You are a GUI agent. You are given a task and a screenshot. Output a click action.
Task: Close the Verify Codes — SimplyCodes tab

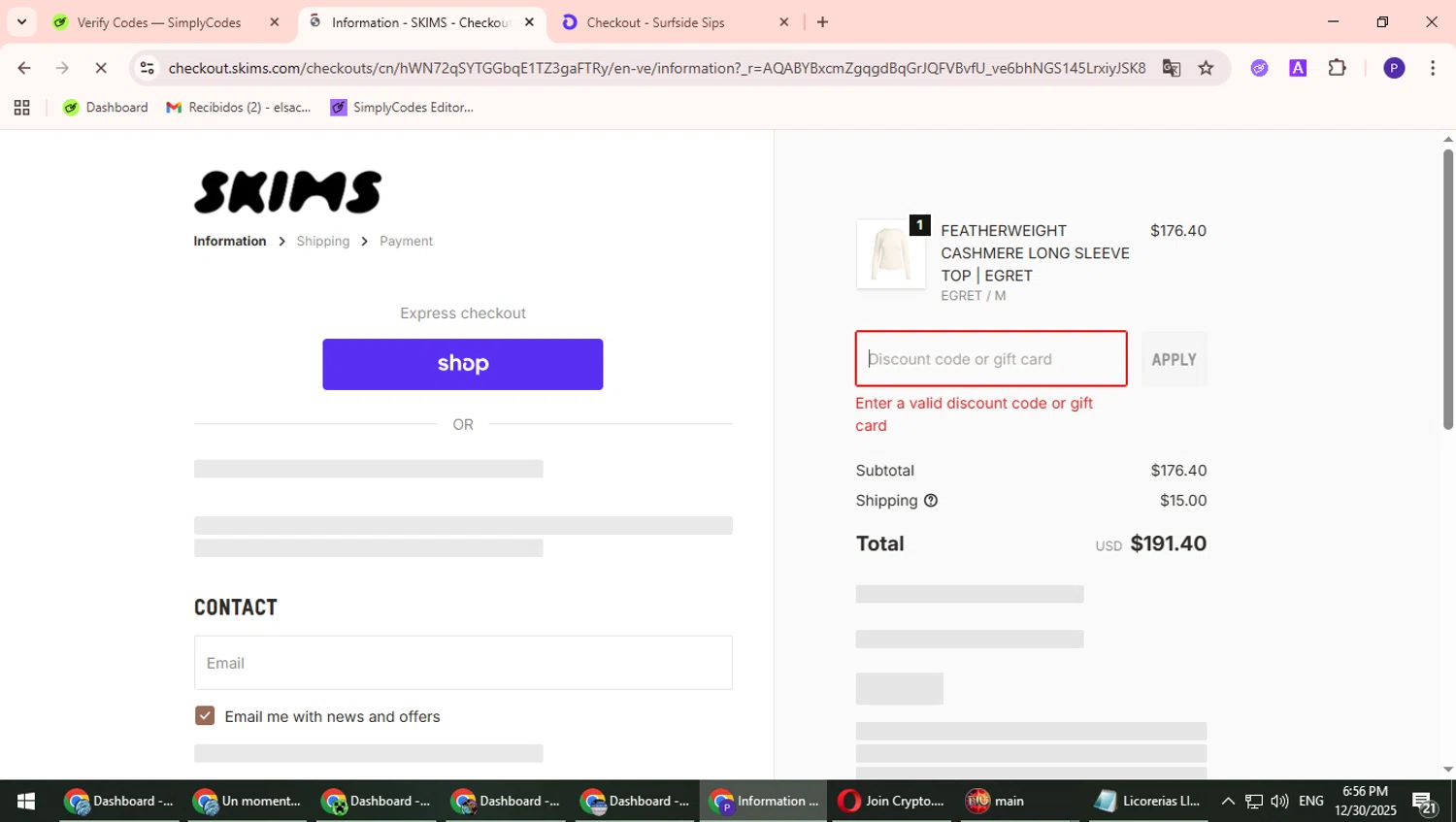tap(275, 22)
